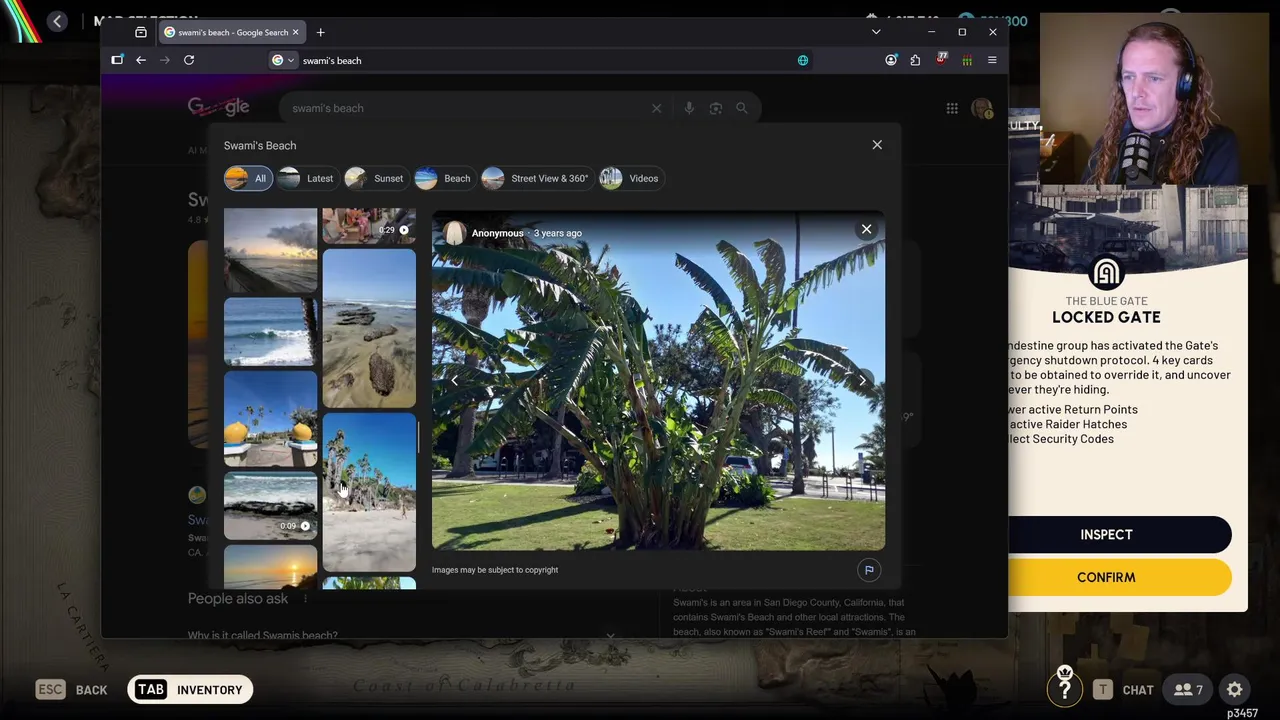Select the Latest photos filter
Image resolution: width=1280 pixels, height=720 pixels.
coord(307,178)
